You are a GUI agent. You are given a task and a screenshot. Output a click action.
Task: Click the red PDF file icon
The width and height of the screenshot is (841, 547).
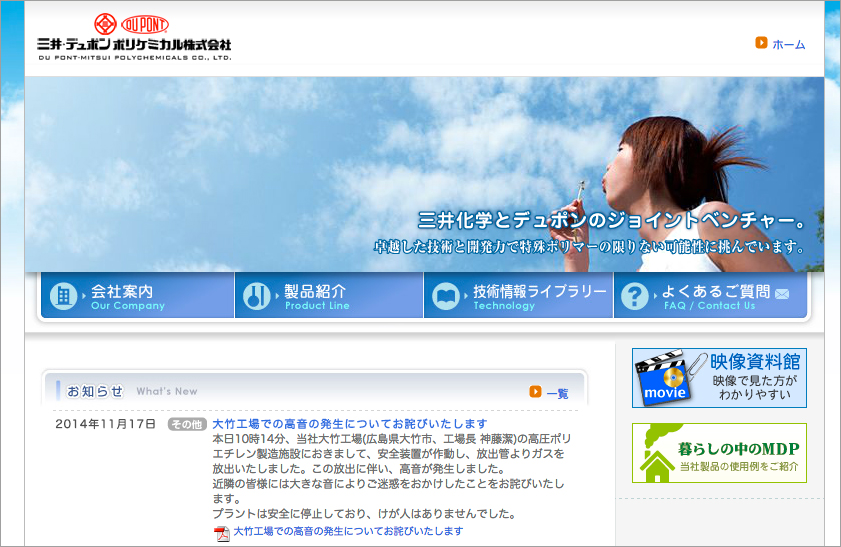coord(222,533)
